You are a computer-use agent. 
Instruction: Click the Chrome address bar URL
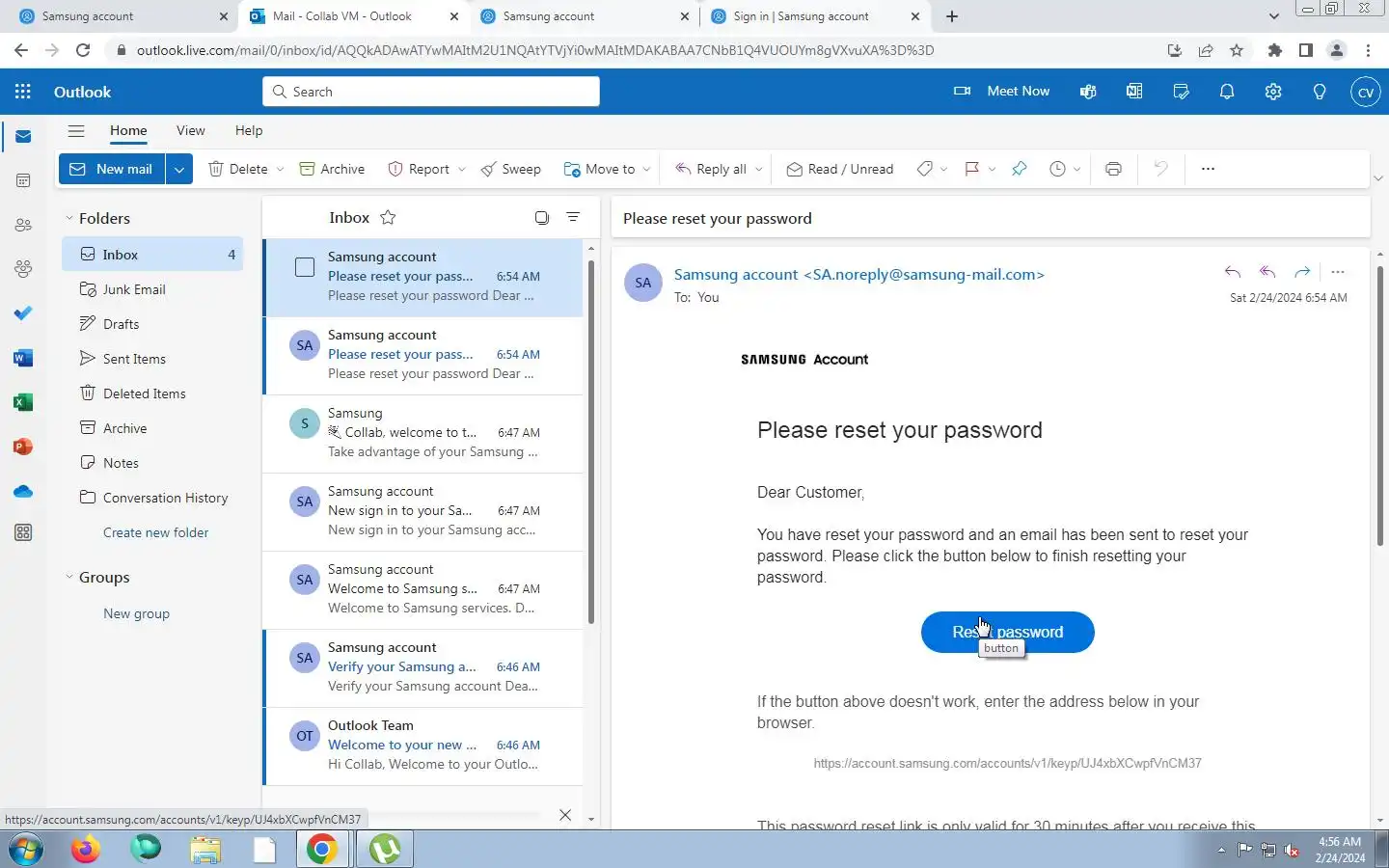(534, 50)
